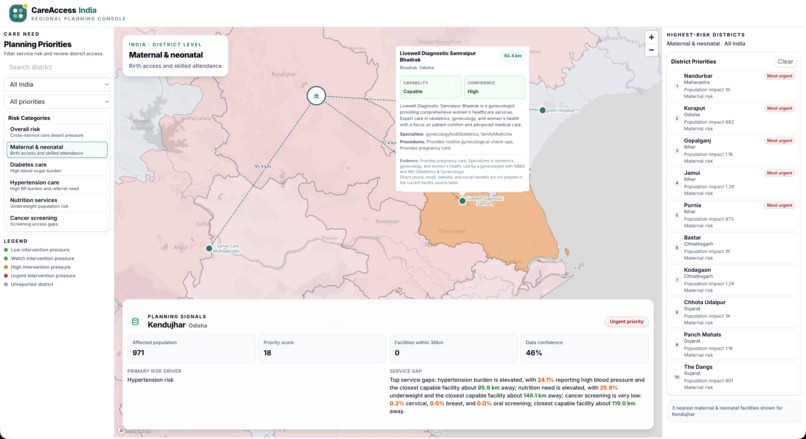
Task: Click the Most urgent badge on Koraput
Action: pos(779,108)
